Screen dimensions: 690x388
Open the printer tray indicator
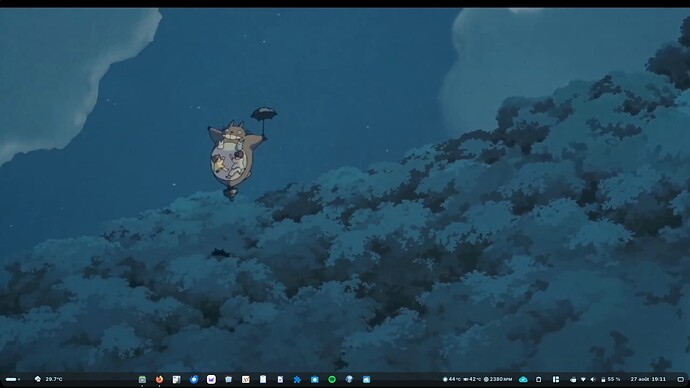click(573, 379)
